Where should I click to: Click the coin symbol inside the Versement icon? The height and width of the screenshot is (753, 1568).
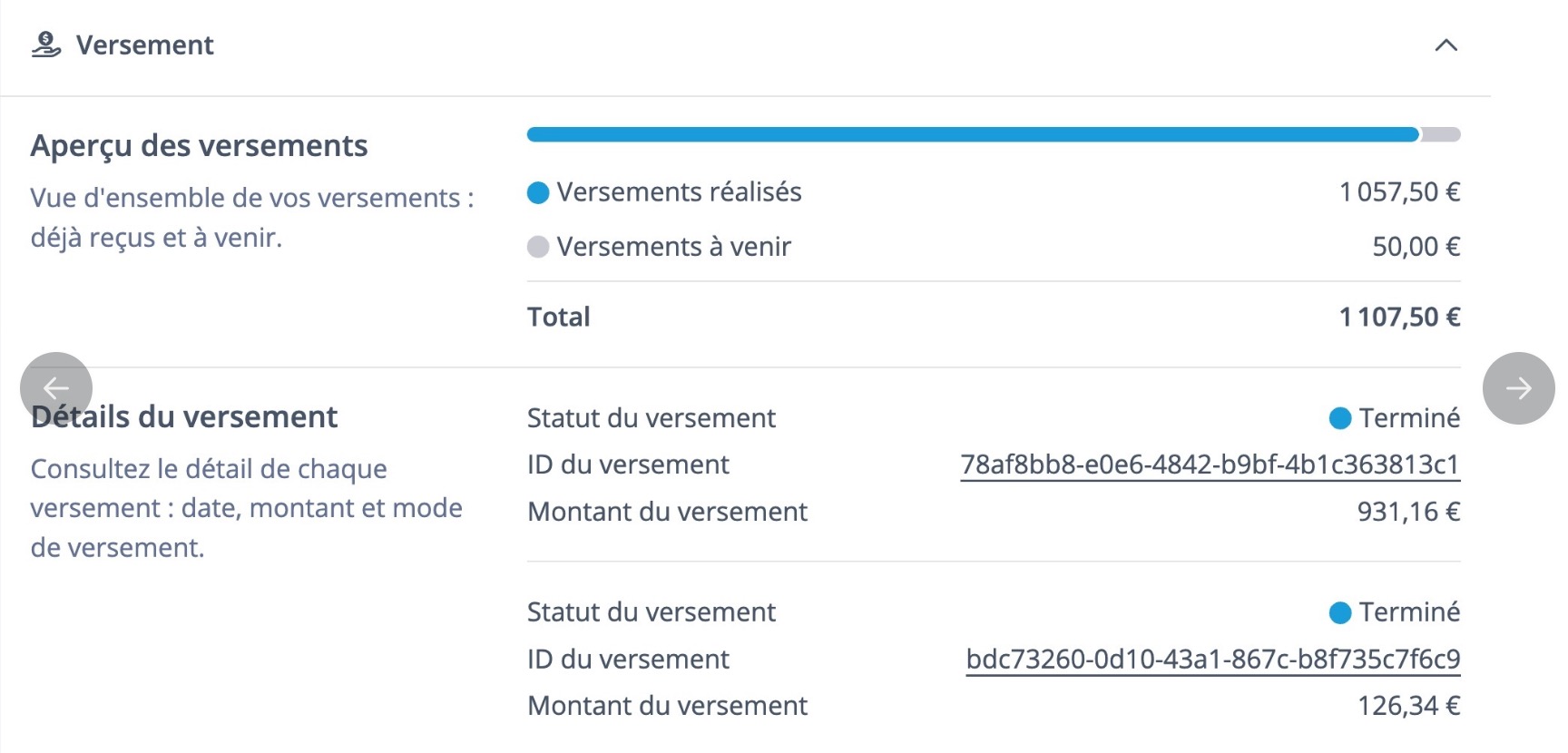(47, 38)
